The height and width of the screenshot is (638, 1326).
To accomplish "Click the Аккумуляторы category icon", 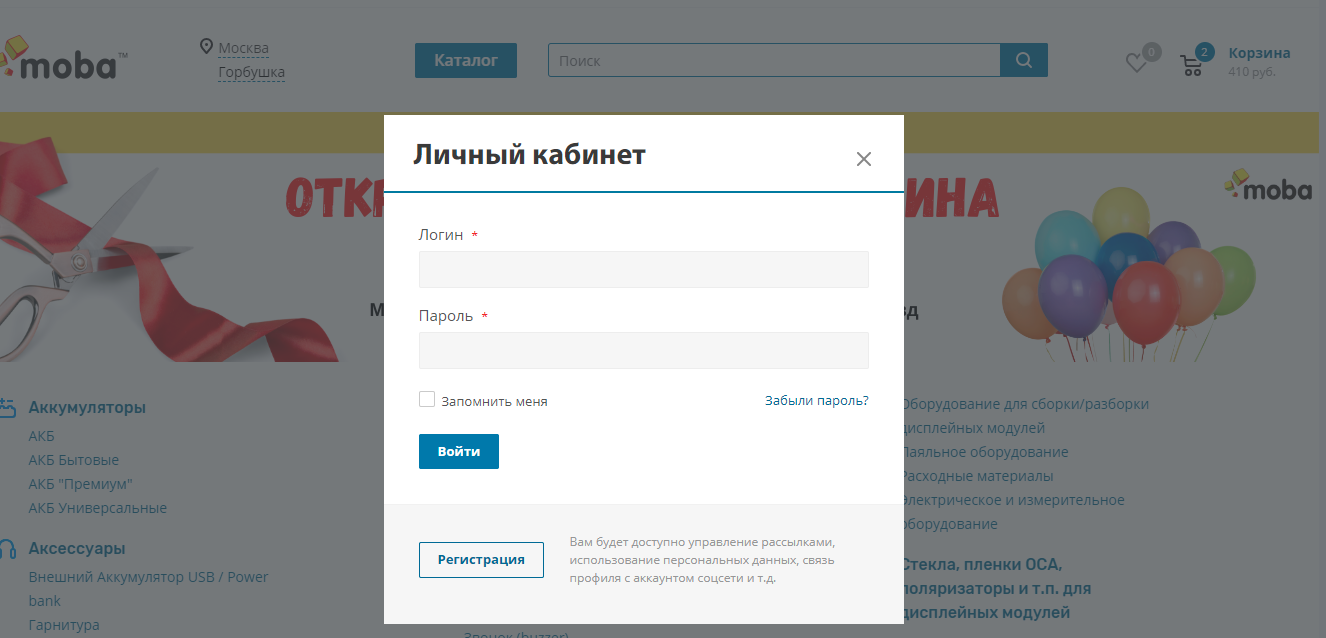I will (8, 408).
